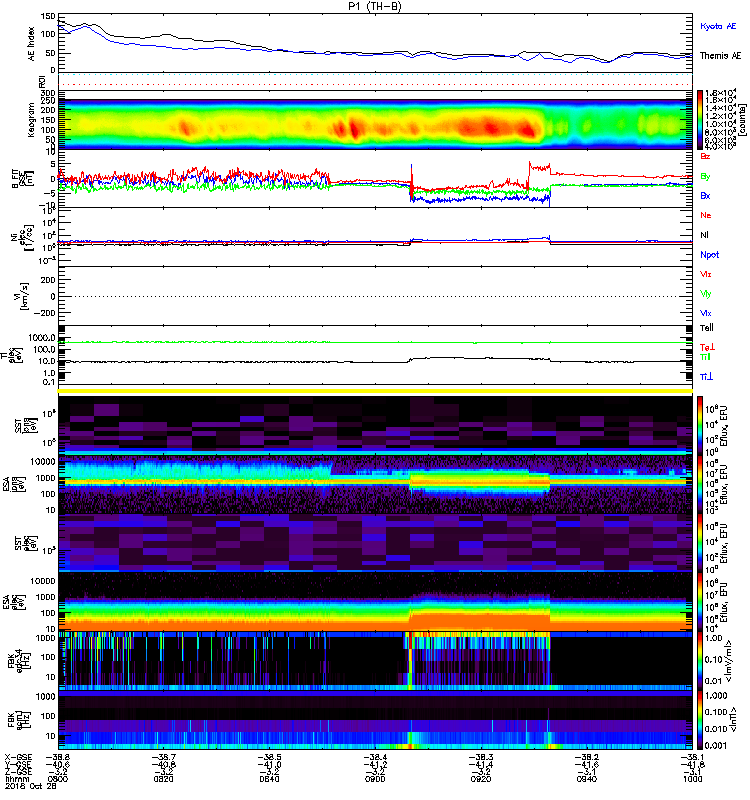
Task: Click the AE Index axis label
Action: click(32, 43)
